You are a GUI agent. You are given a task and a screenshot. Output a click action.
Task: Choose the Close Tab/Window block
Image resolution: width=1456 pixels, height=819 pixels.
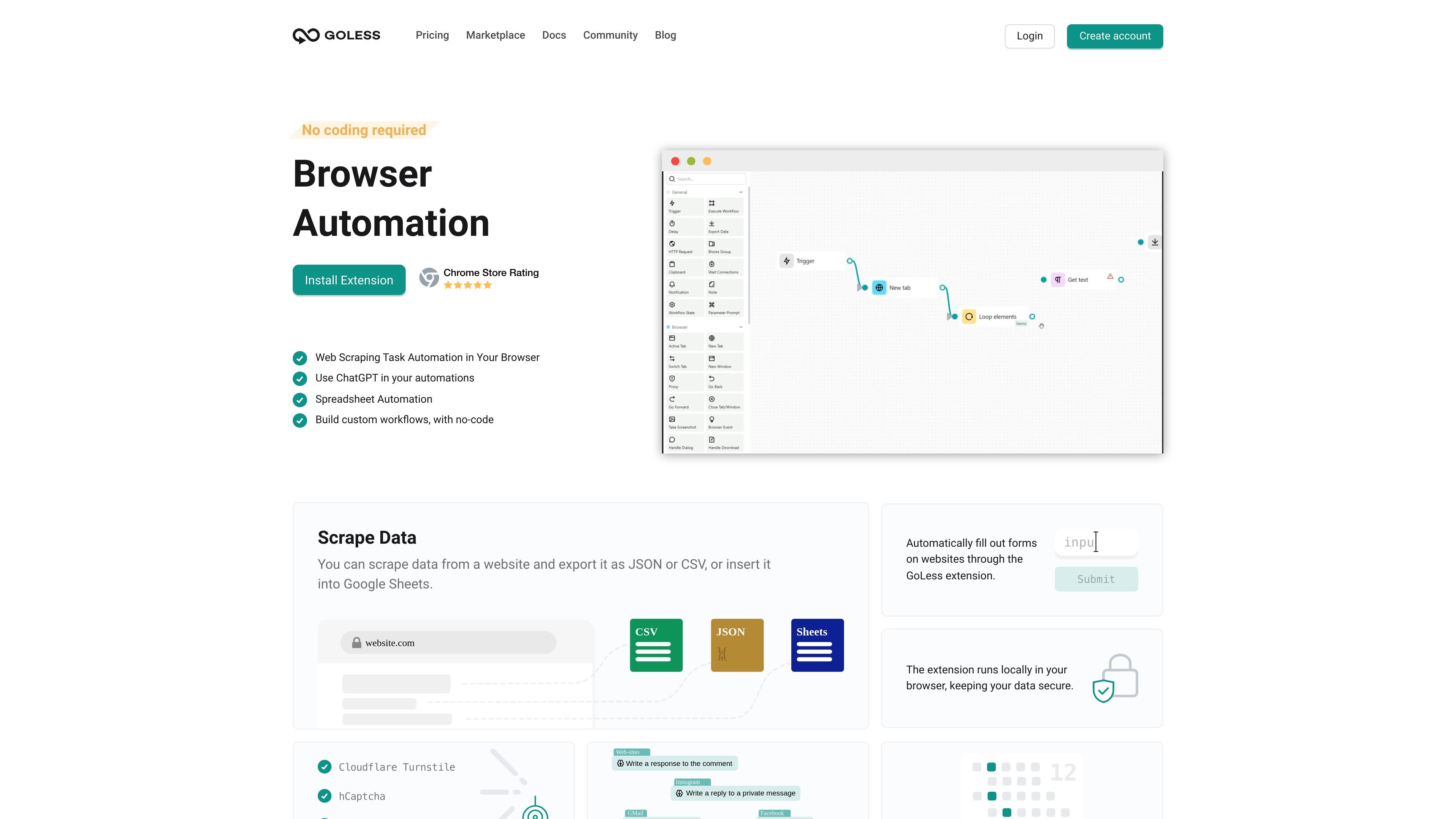click(x=725, y=402)
